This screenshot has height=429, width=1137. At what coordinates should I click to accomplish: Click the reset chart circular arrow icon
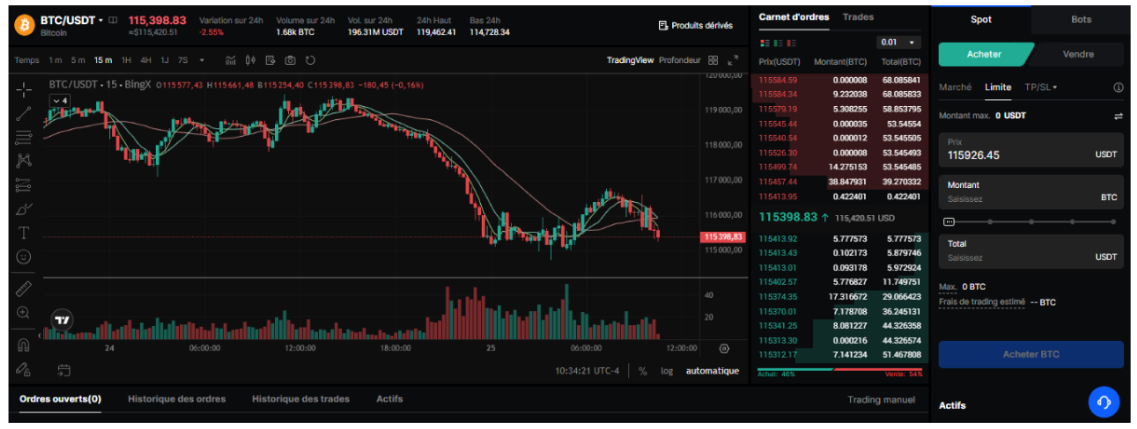coord(310,60)
